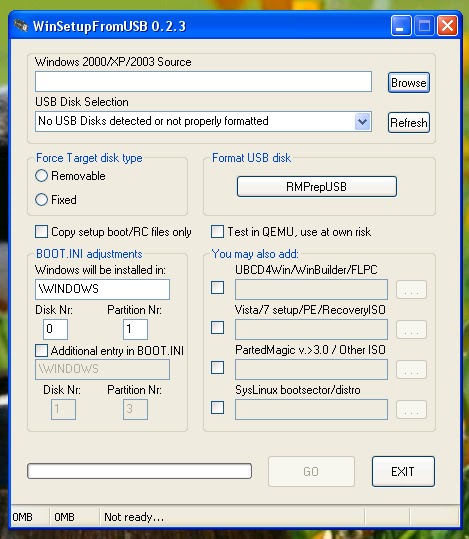The image size is (469, 539).
Task: Click the You may also add label
Action: pos(255,254)
